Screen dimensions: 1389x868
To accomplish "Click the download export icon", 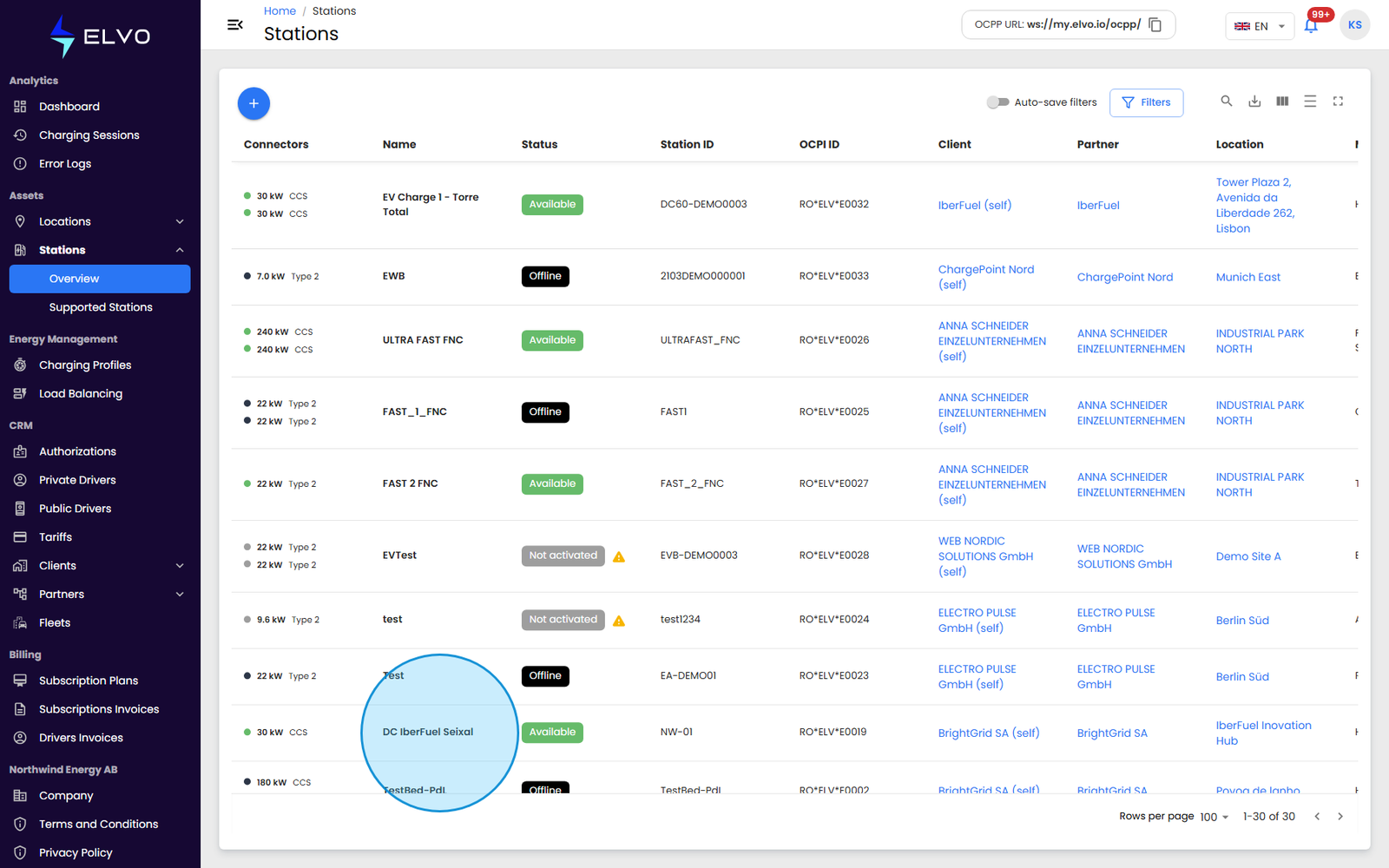I will click(x=1254, y=102).
